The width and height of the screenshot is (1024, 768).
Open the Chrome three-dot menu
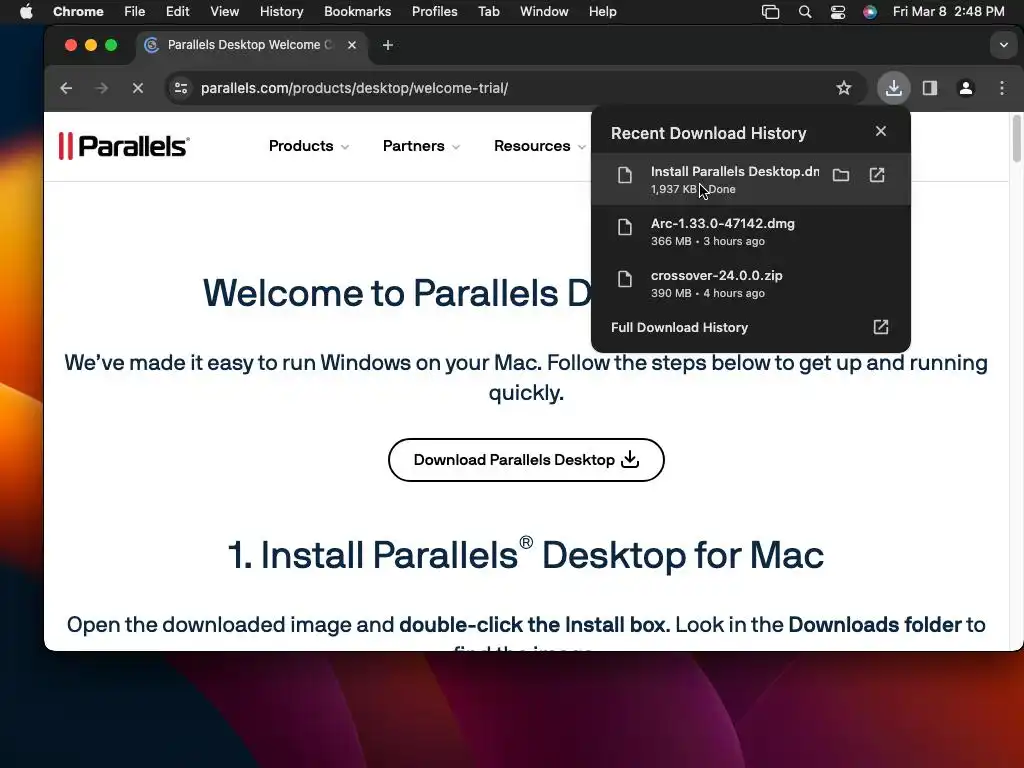pos(1002,88)
